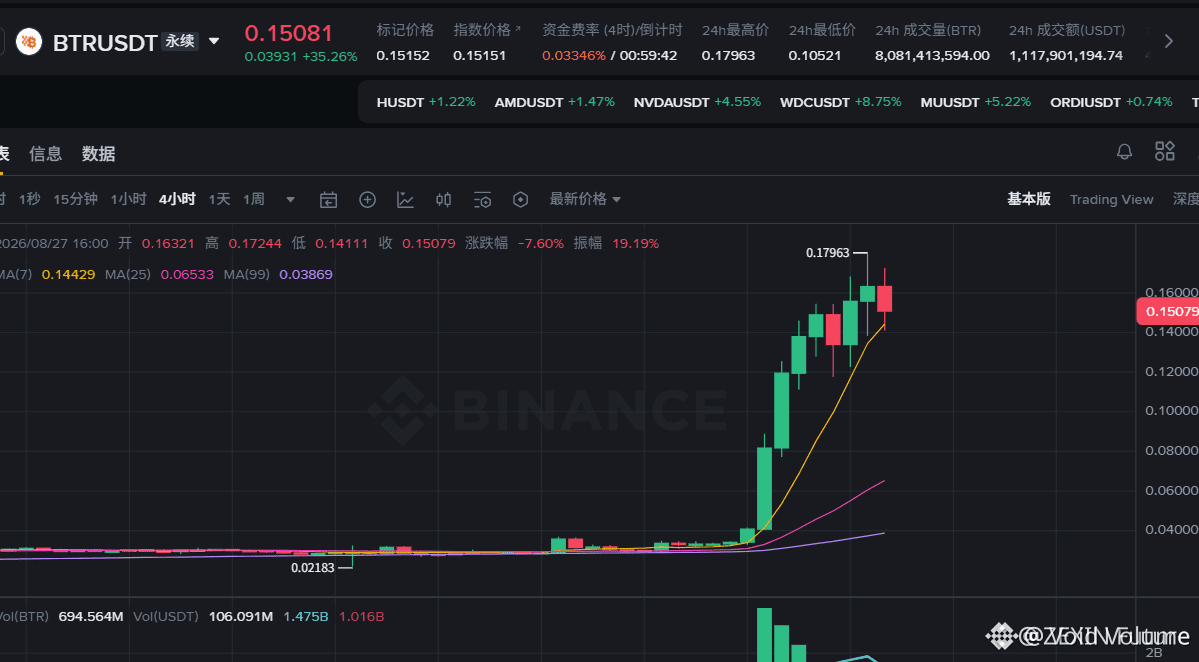Click the MA(99) indicator value 0.03869
This screenshot has width=1199, height=662.
pos(306,274)
